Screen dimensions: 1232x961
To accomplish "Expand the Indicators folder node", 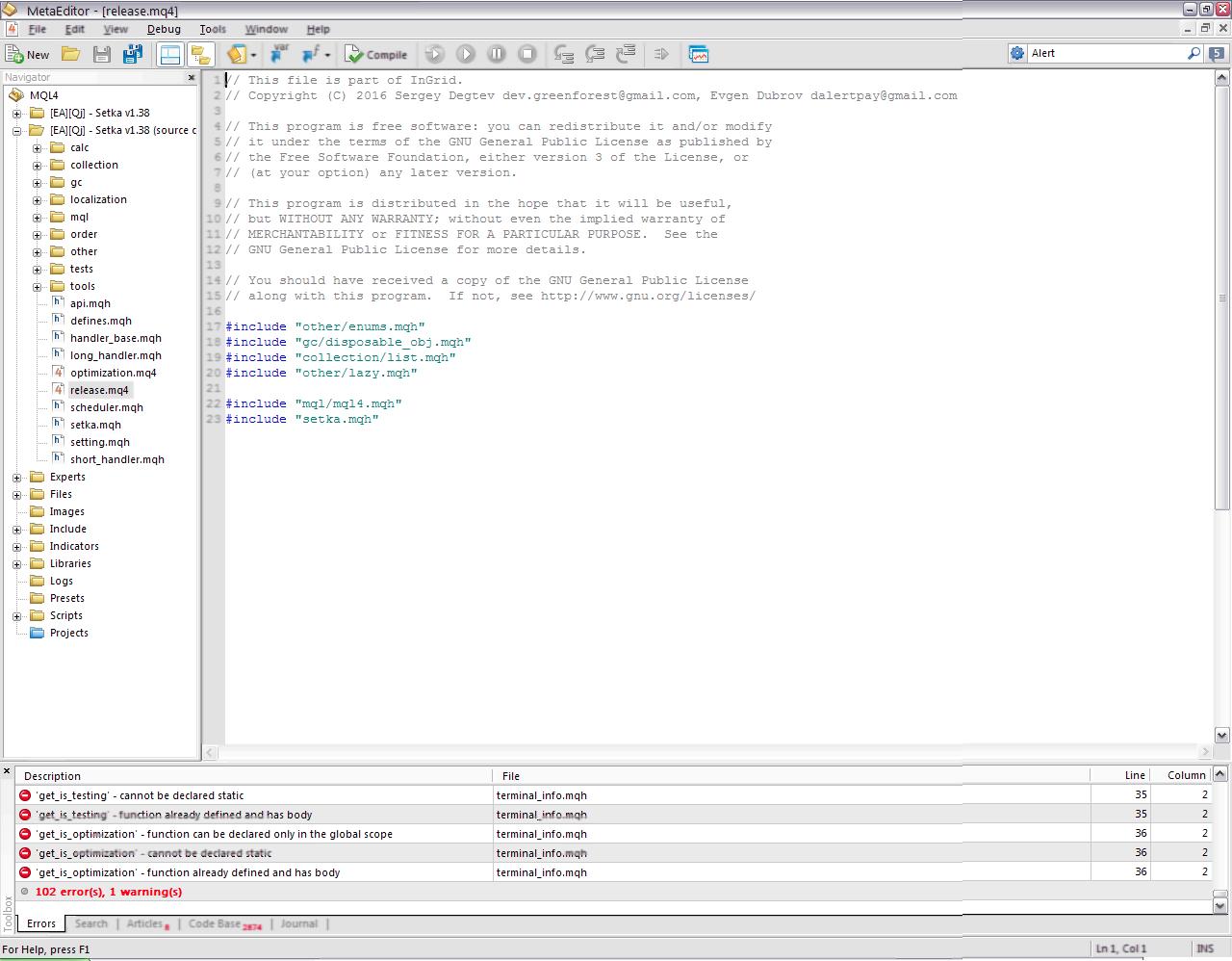I will [16, 547].
